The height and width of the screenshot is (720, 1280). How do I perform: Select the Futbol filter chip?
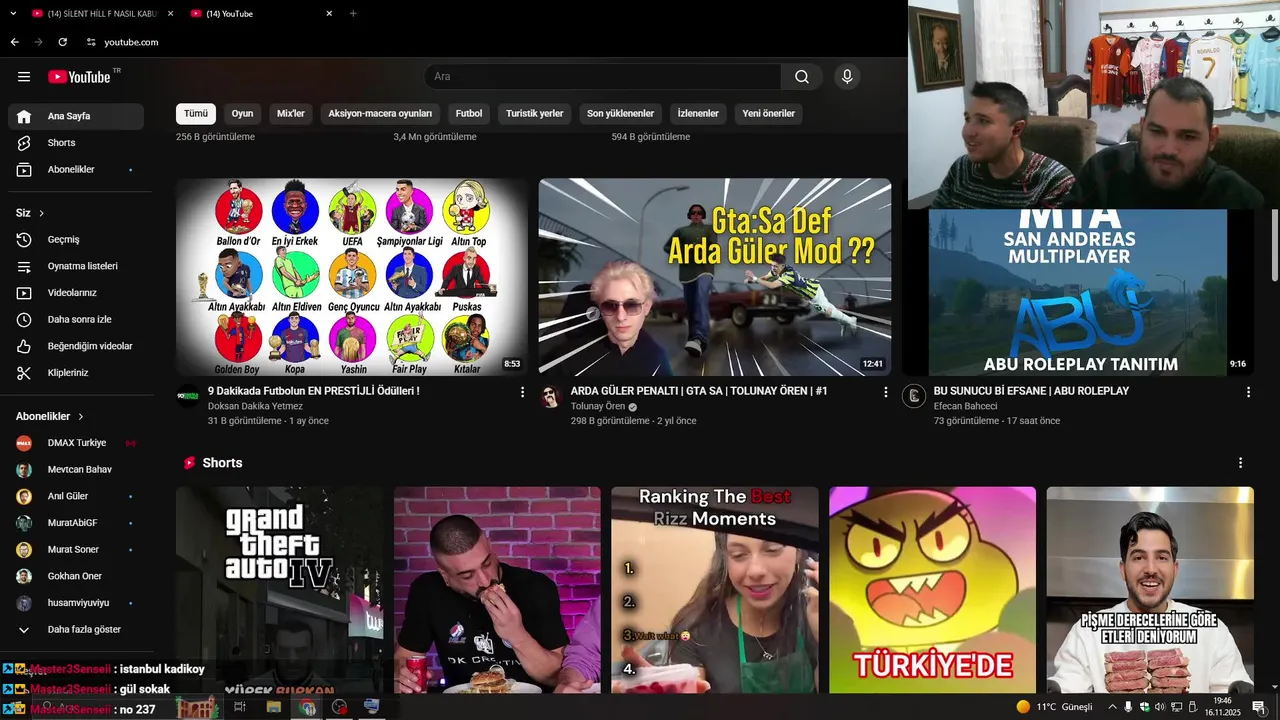click(469, 114)
